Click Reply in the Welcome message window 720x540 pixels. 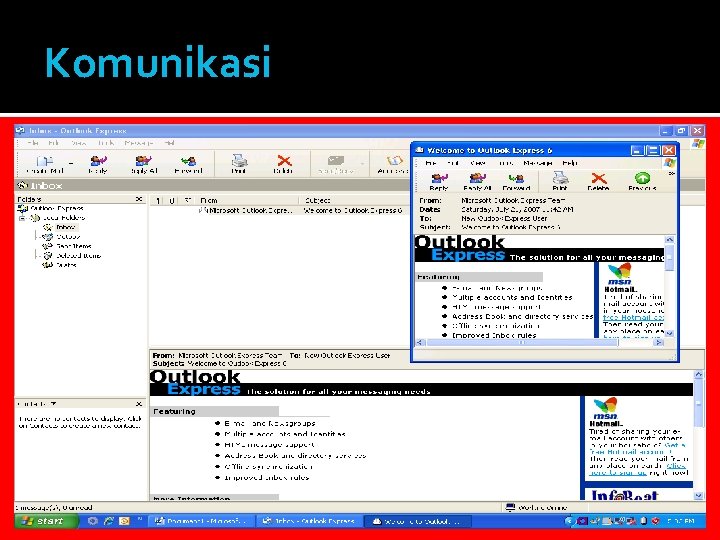[x=439, y=182]
